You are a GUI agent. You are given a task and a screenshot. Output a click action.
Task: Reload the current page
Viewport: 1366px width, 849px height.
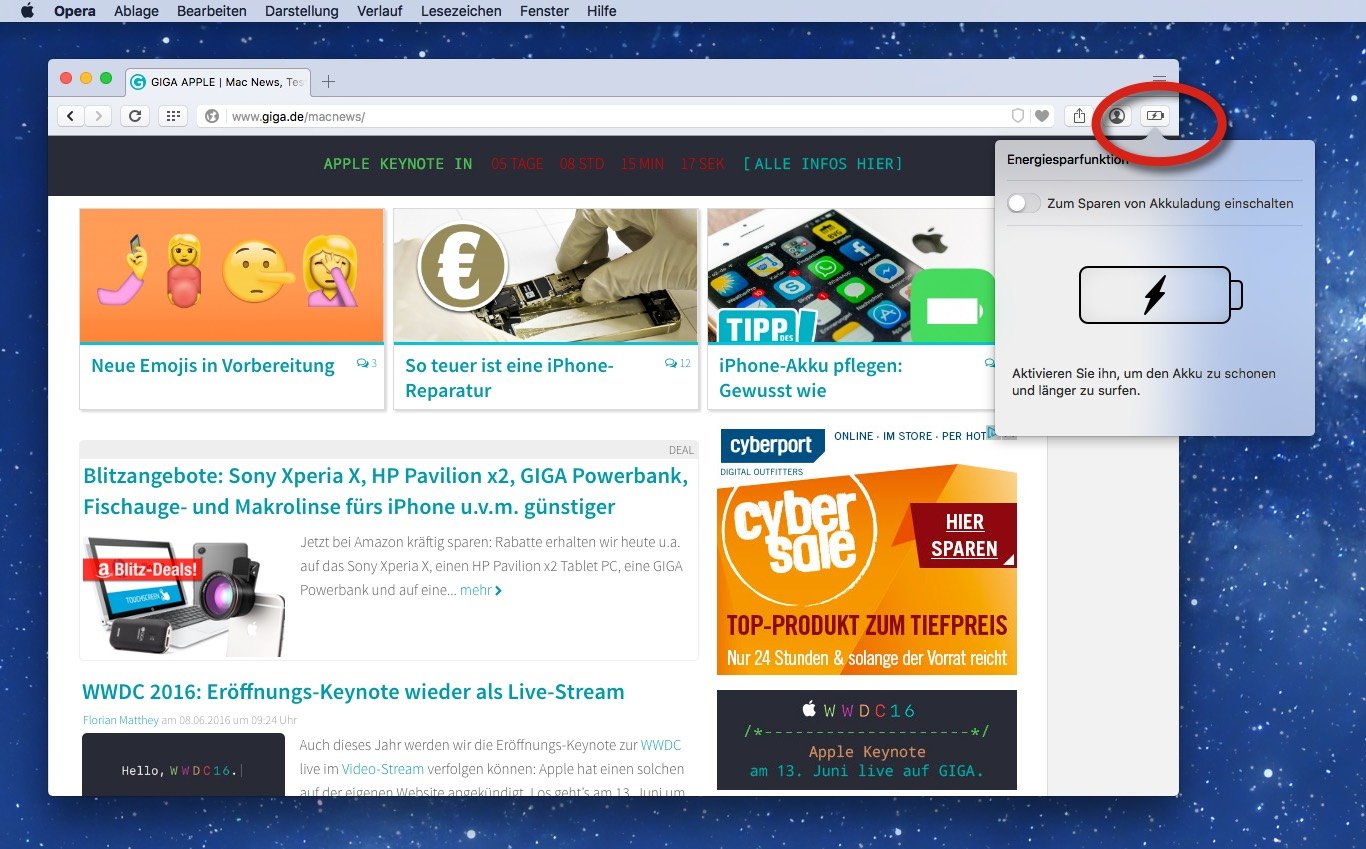[135, 116]
